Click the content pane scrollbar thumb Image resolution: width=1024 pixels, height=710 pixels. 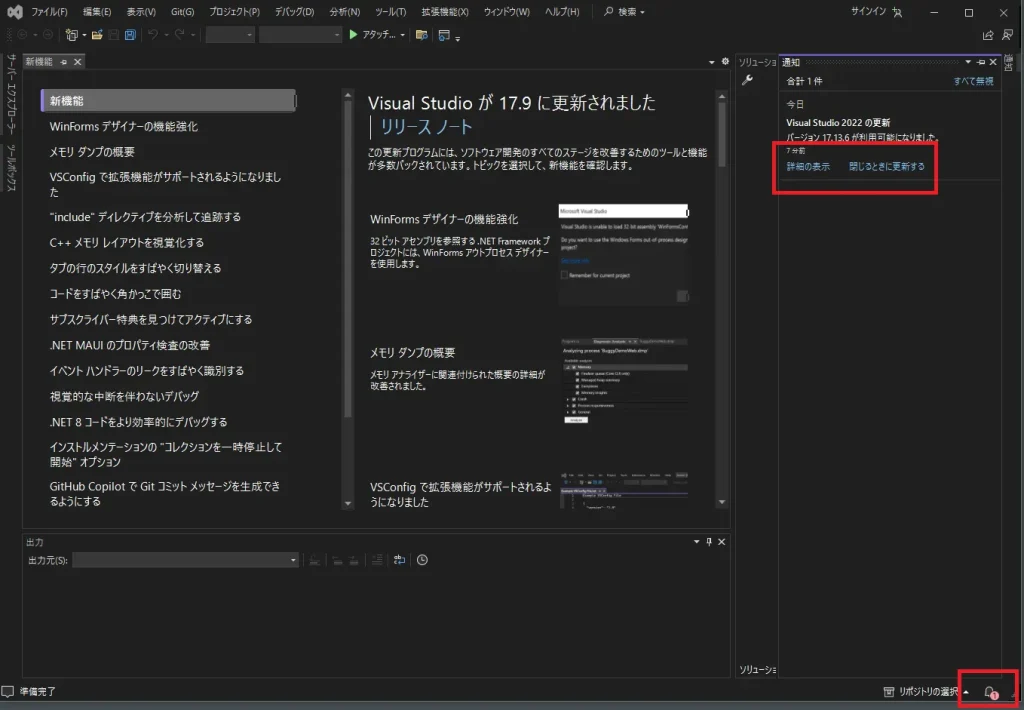tap(722, 135)
